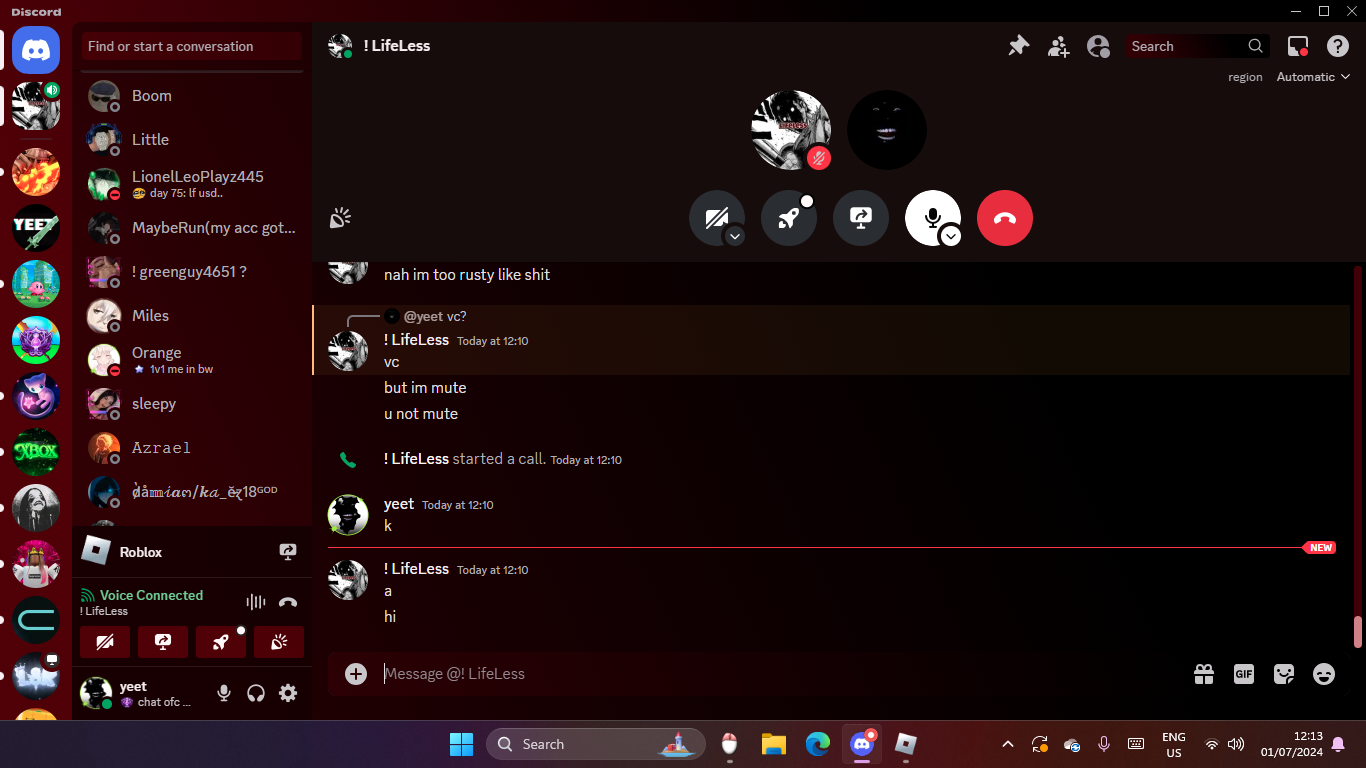The width and height of the screenshot is (1366, 768).
Task: Disconnect voice from Voice Connected panel
Action: [288, 602]
